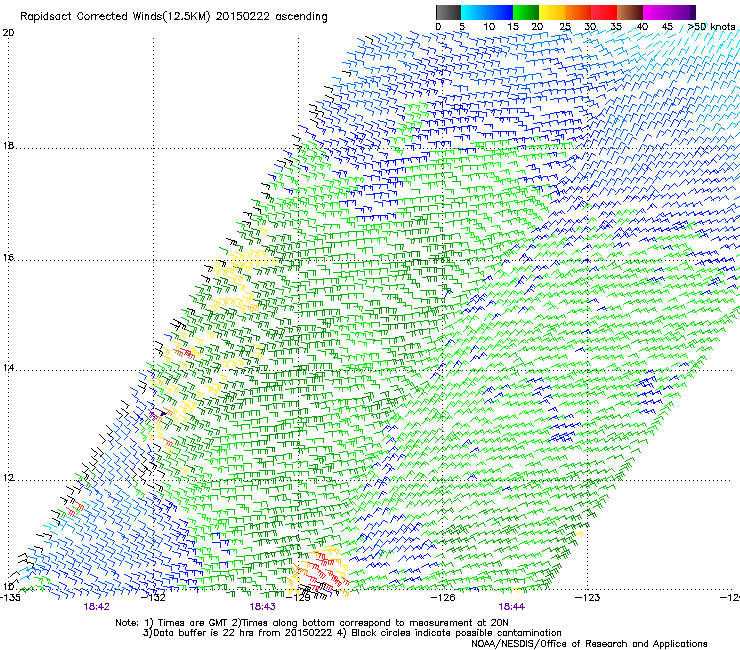Click the legend number 25
The height and width of the screenshot is (650, 740).
tap(565, 27)
